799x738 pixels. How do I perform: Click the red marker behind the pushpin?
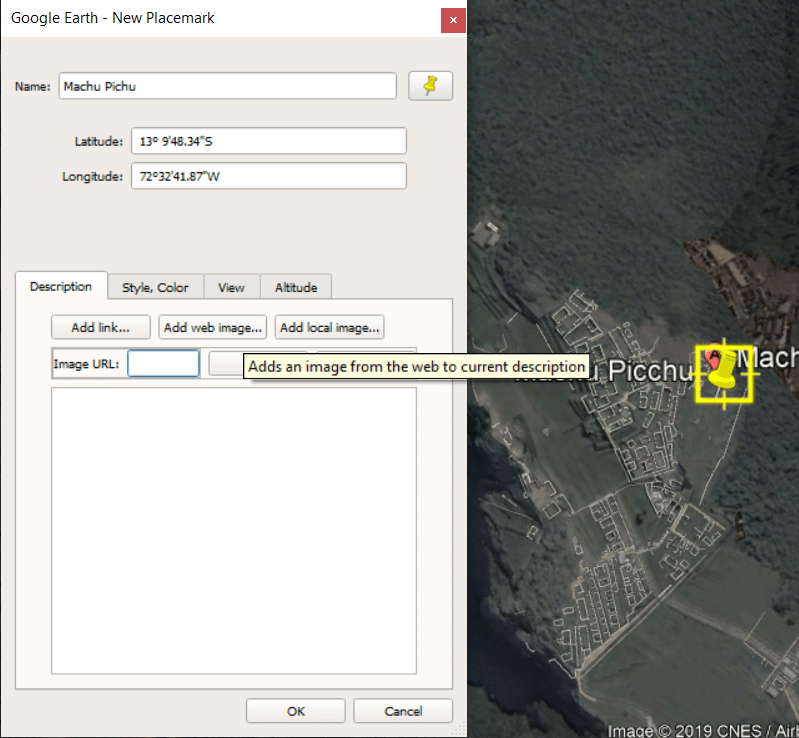(x=713, y=359)
